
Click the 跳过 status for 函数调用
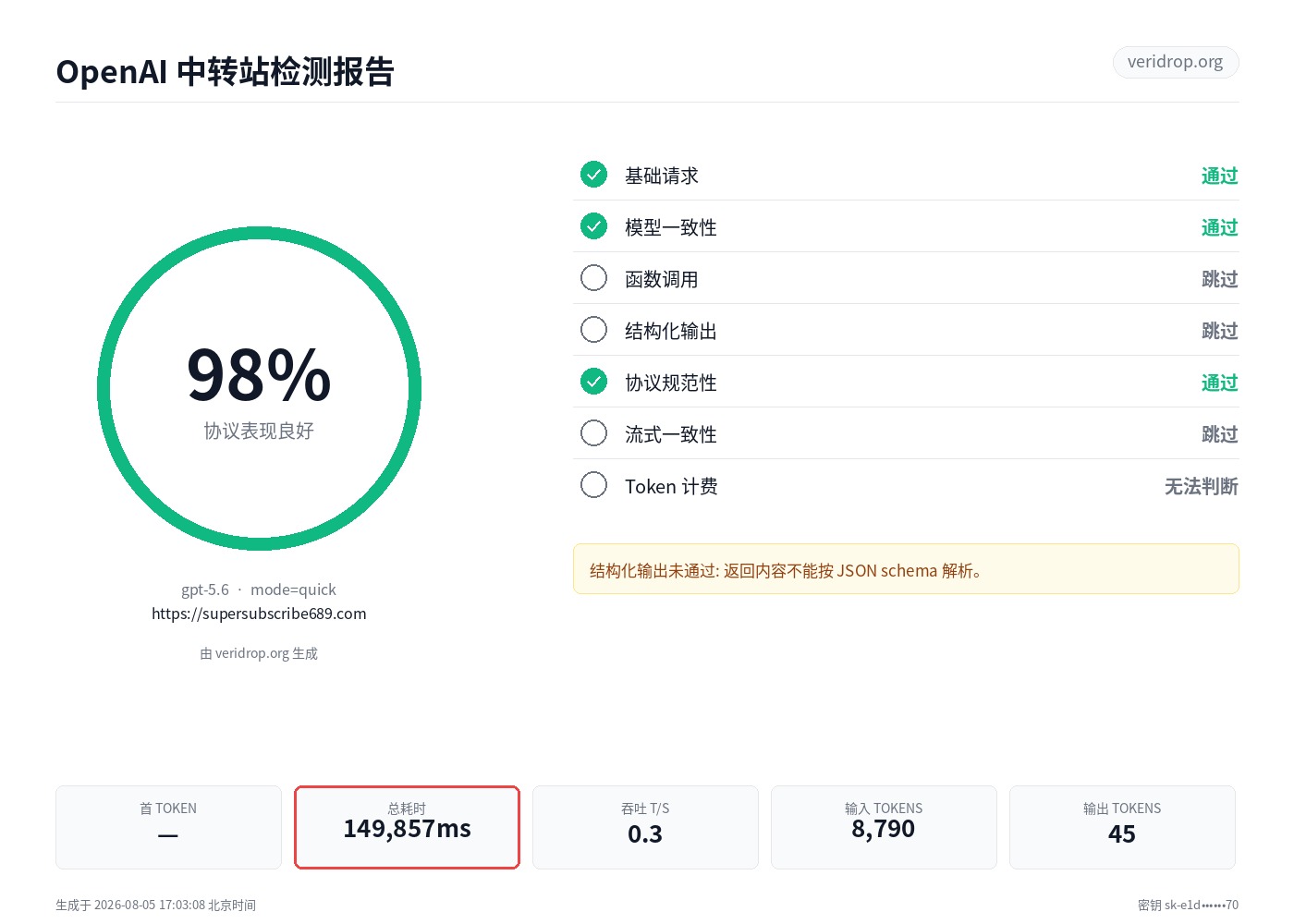(x=1219, y=279)
